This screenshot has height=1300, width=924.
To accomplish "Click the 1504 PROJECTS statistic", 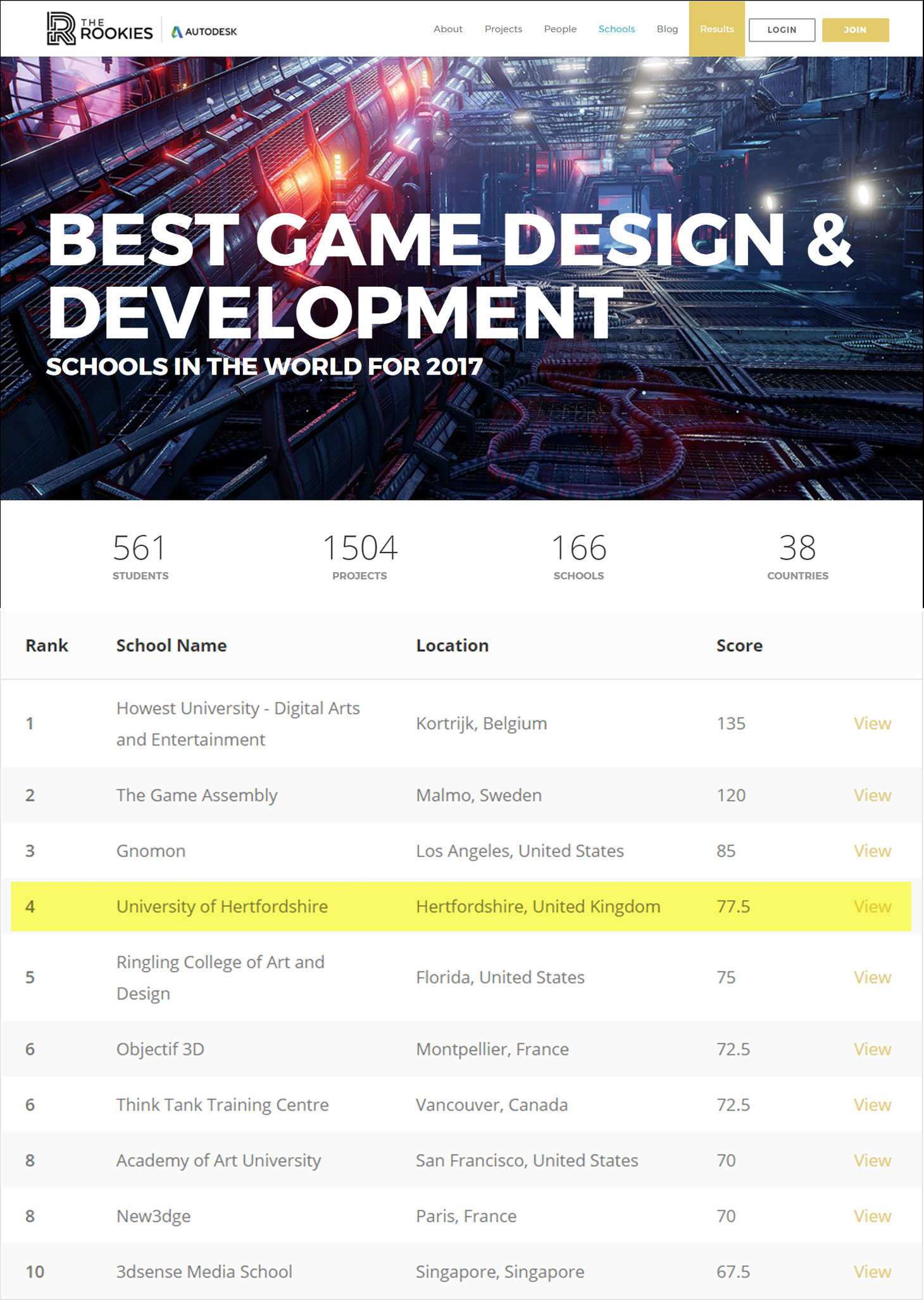I will (x=359, y=556).
